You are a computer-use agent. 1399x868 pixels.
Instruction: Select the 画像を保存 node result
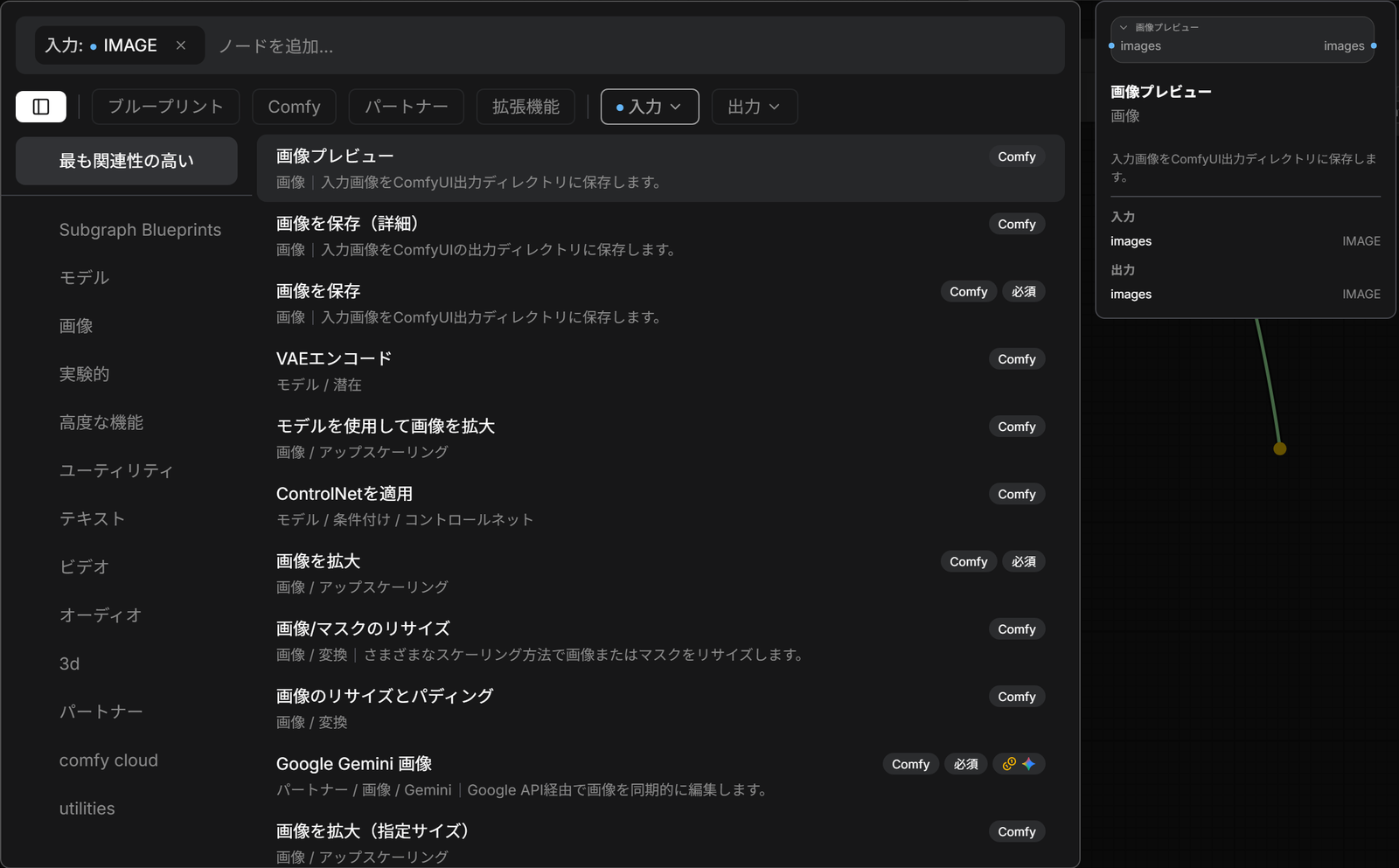pos(661,303)
